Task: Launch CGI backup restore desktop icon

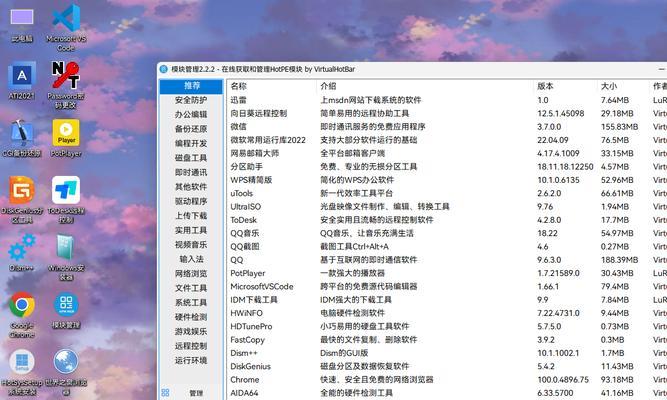Action: (x=22, y=139)
